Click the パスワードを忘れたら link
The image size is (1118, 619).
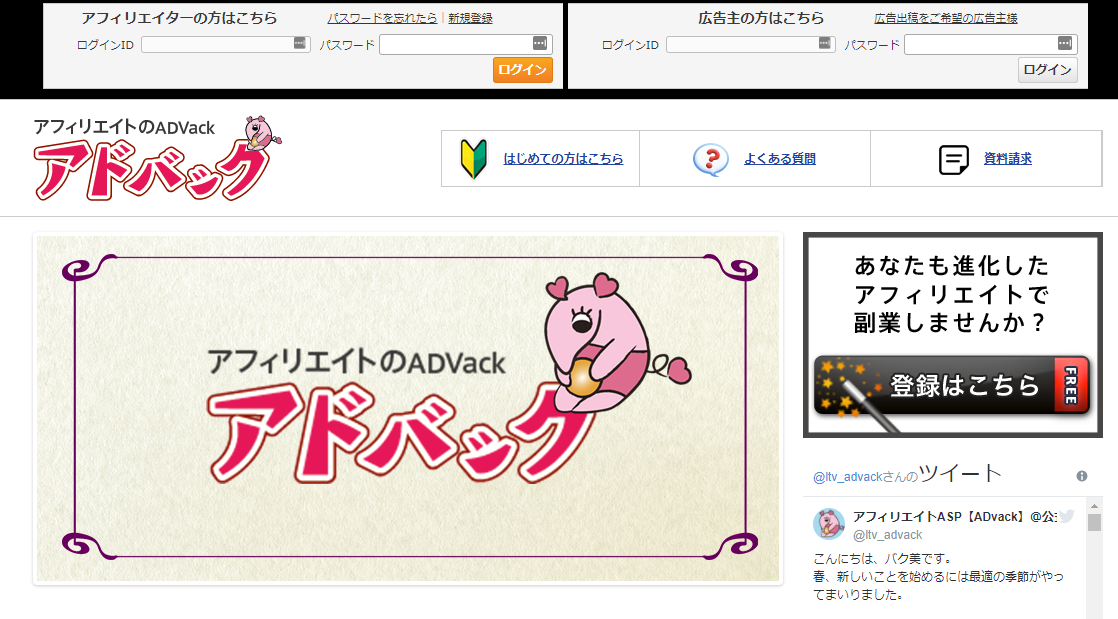pyautogui.click(x=382, y=18)
